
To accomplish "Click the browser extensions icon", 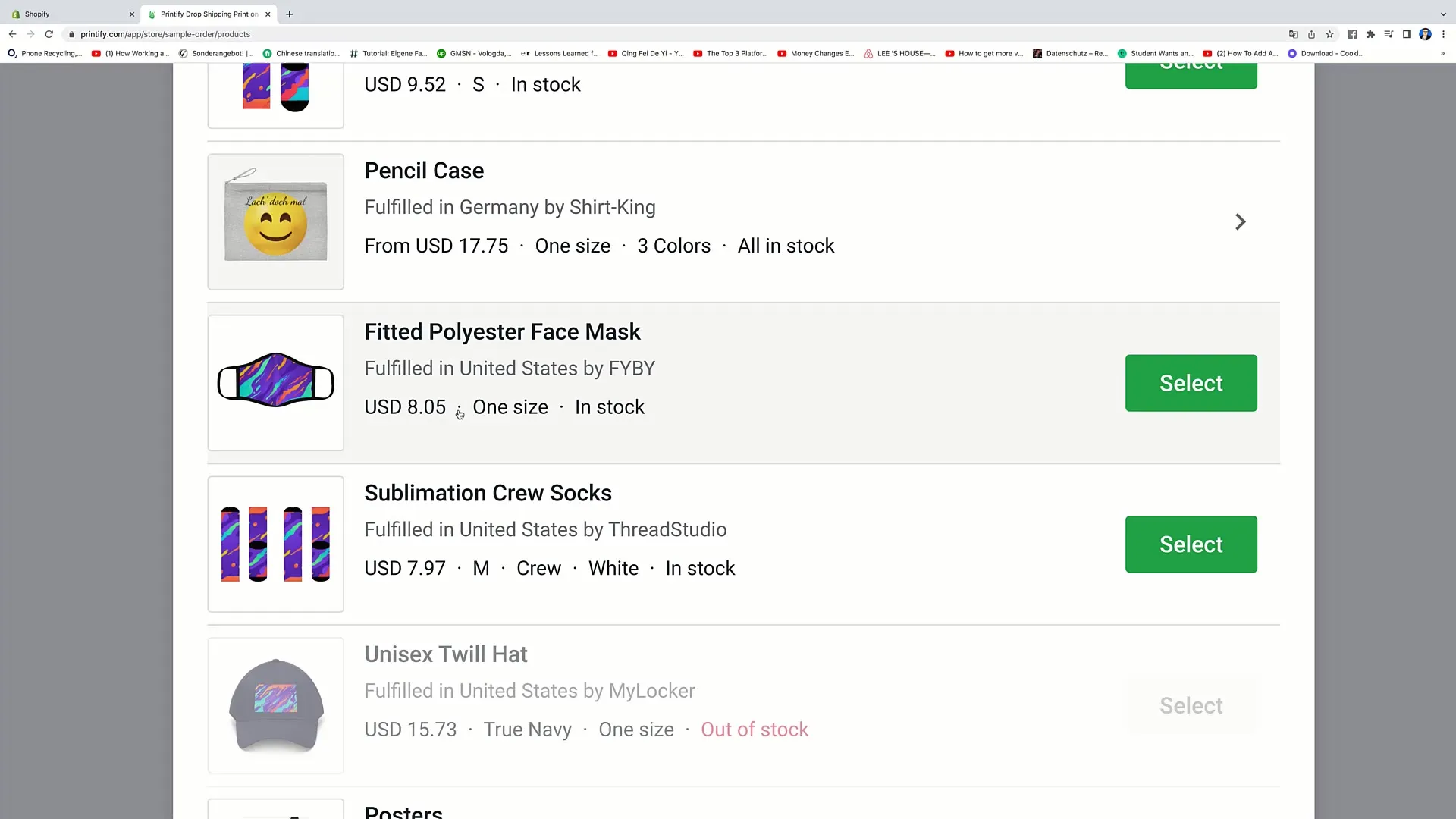I will click(1371, 34).
